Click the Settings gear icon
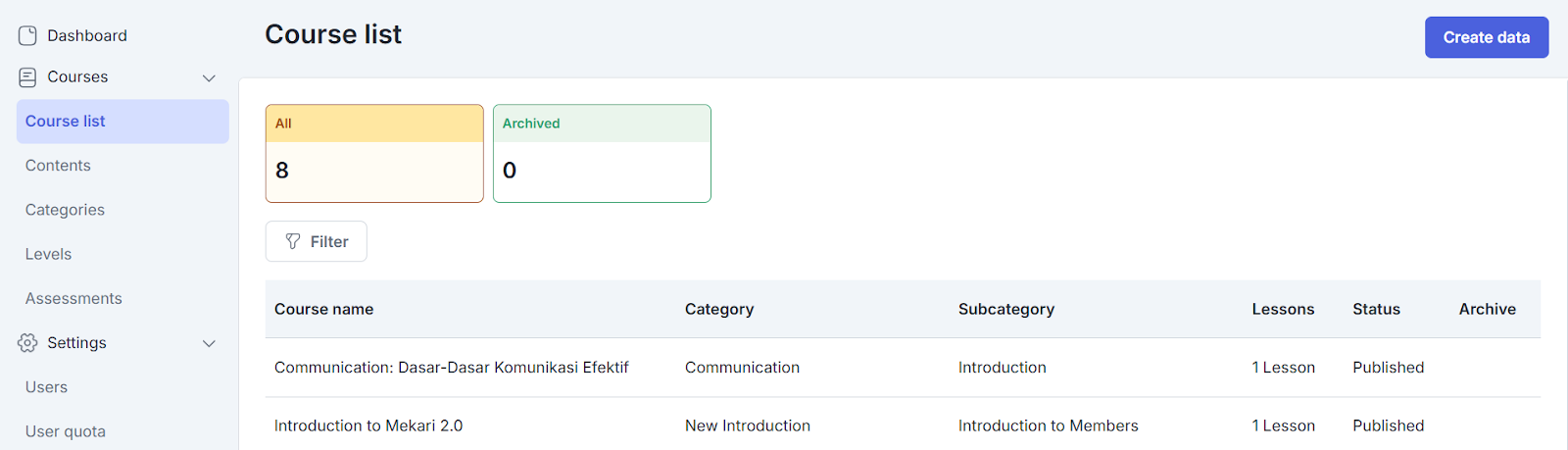Viewport: 1568px width, 450px height. tap(27, 343)
